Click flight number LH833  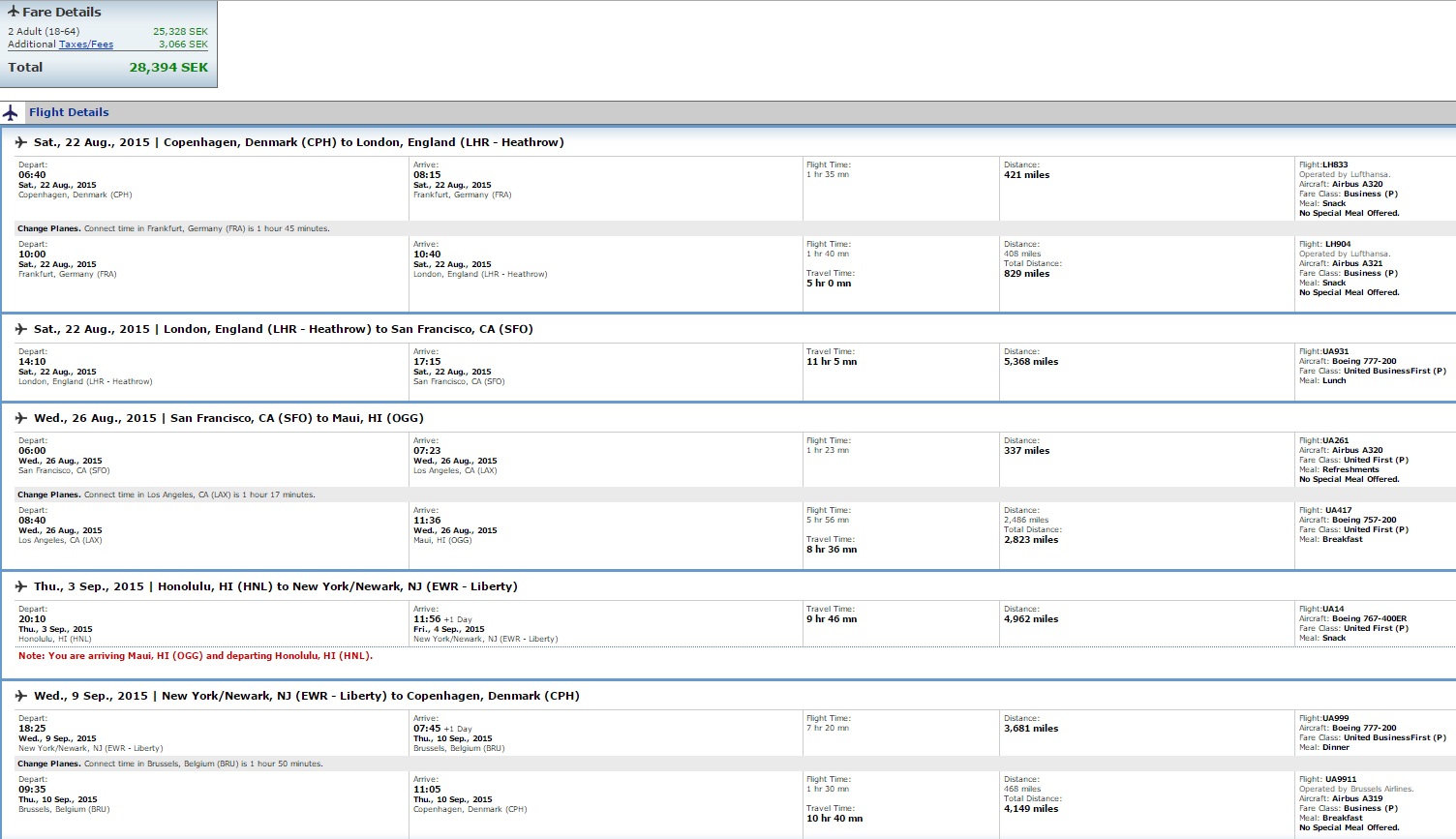[1335, 165]
